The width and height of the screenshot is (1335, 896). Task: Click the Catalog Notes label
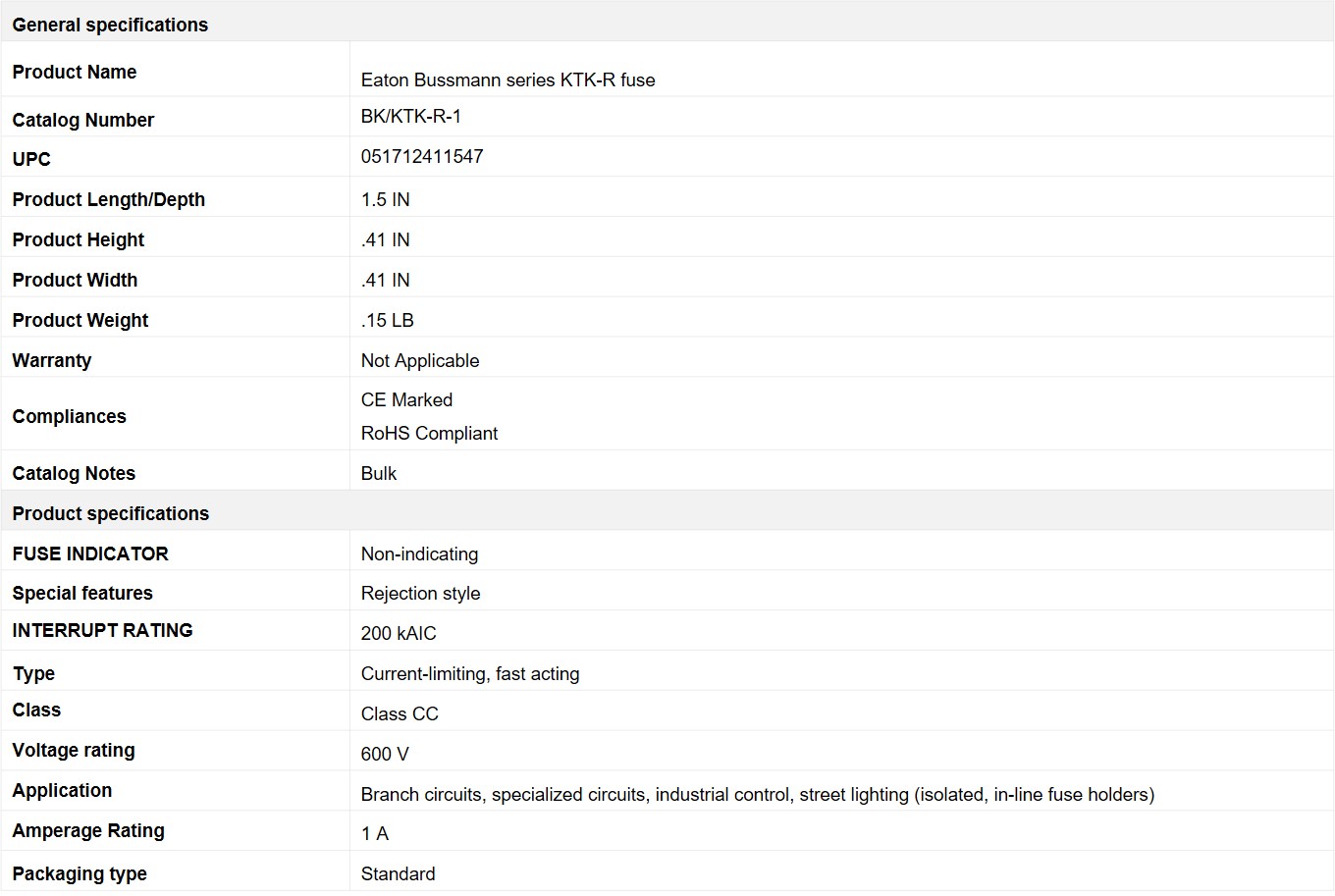click(74, 473)
